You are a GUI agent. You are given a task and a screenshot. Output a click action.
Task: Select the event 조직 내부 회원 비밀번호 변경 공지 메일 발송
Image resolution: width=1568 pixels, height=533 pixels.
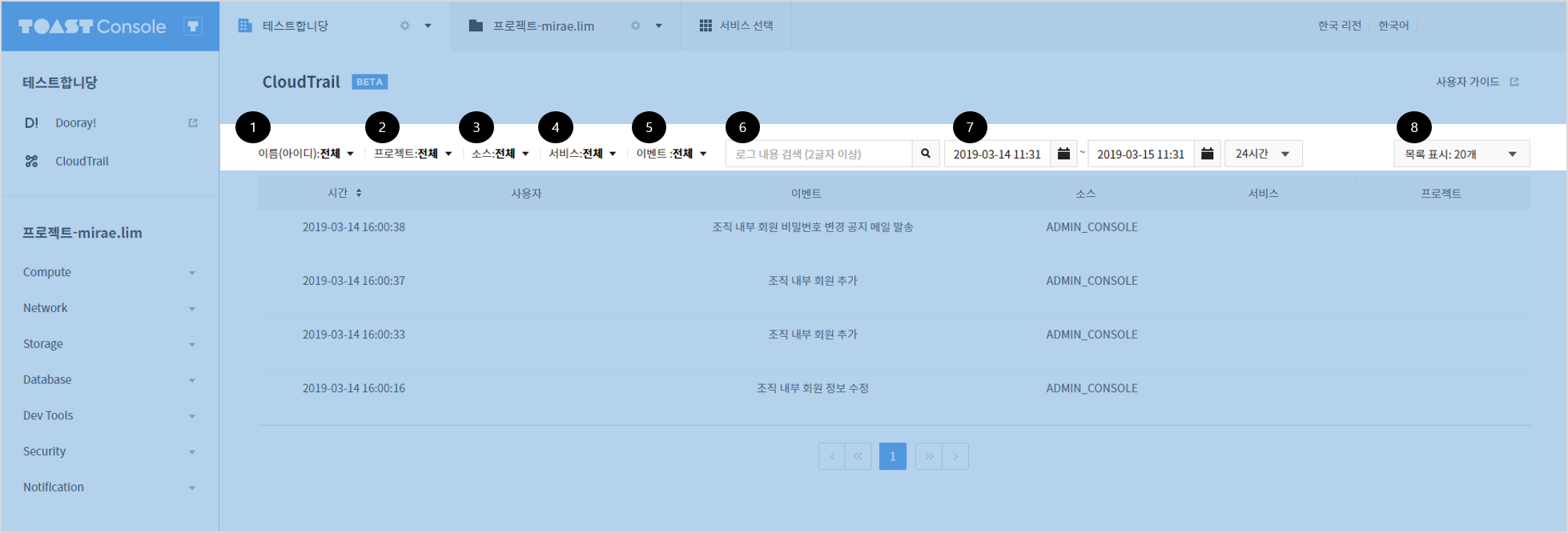[812, 227]
